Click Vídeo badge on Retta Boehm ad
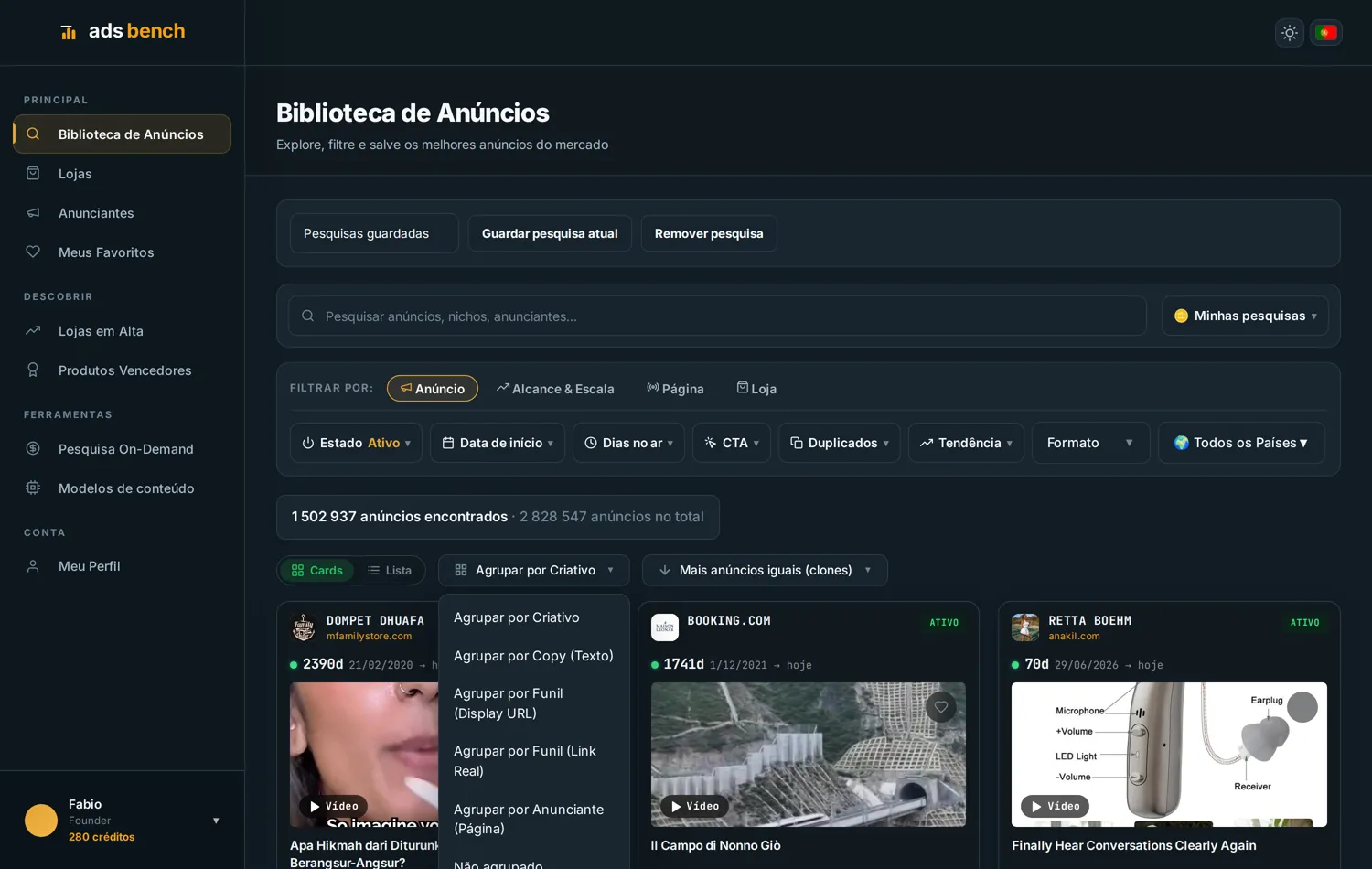 [x=1056, y=806]
